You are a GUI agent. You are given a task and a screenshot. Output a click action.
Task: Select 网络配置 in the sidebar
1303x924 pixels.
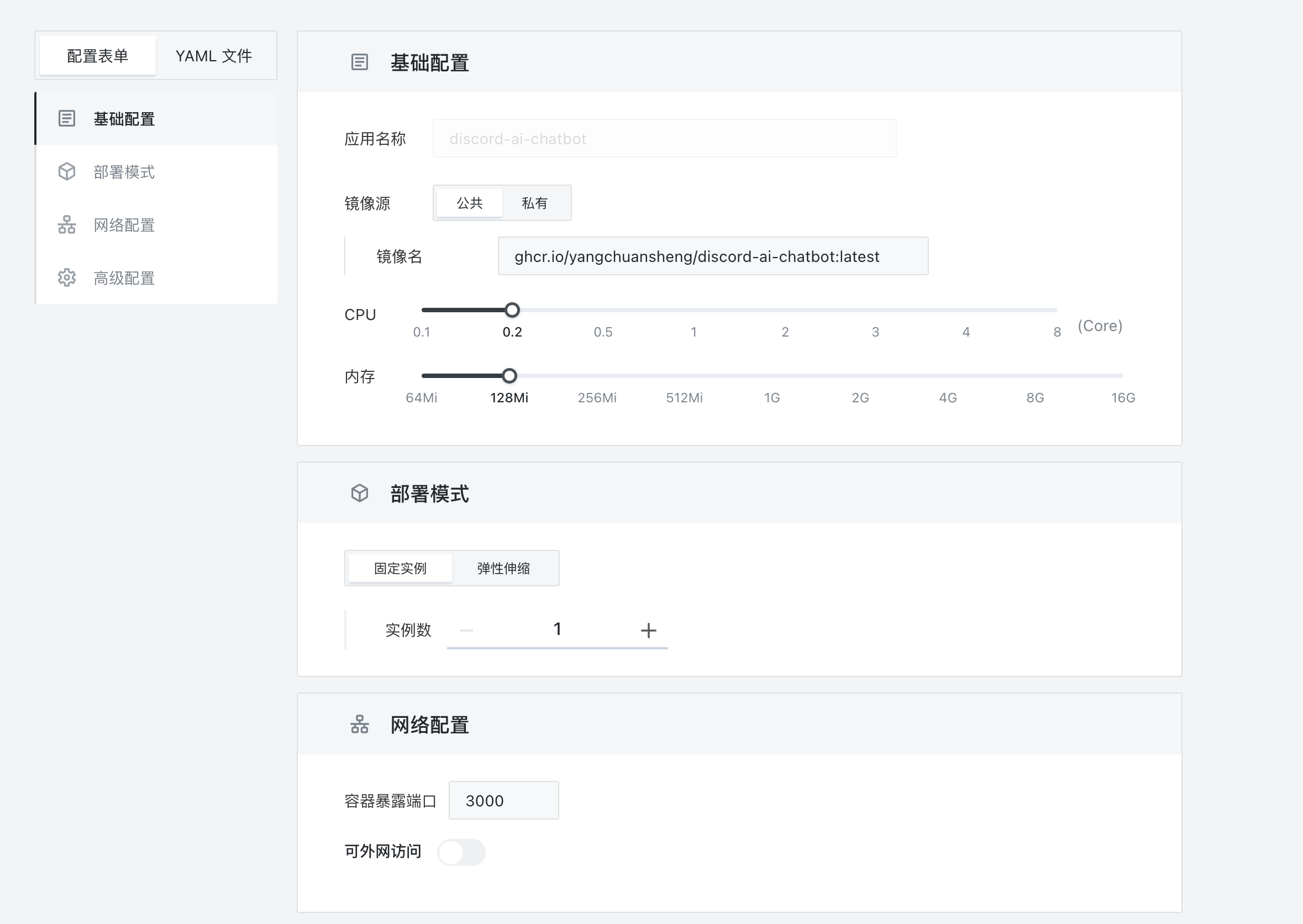pyautogui.click(x=156, y=225)
